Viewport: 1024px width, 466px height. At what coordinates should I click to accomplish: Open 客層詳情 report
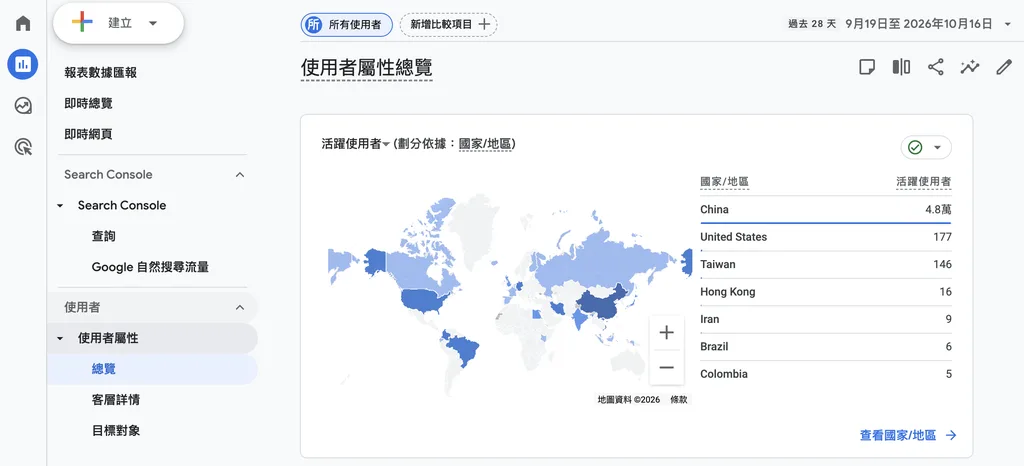point(116,399)
